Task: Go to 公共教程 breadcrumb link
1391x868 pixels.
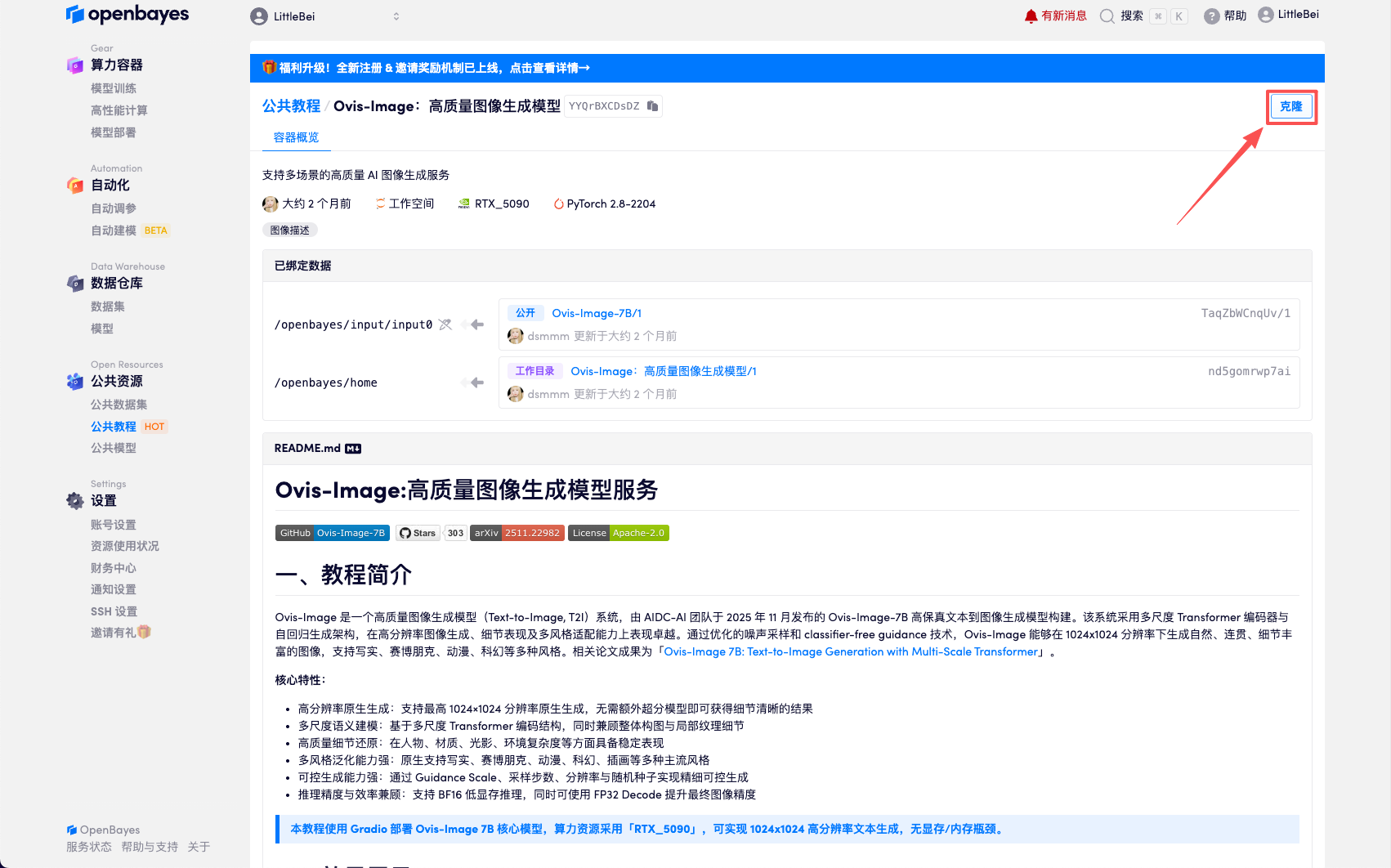Action: 291,106
